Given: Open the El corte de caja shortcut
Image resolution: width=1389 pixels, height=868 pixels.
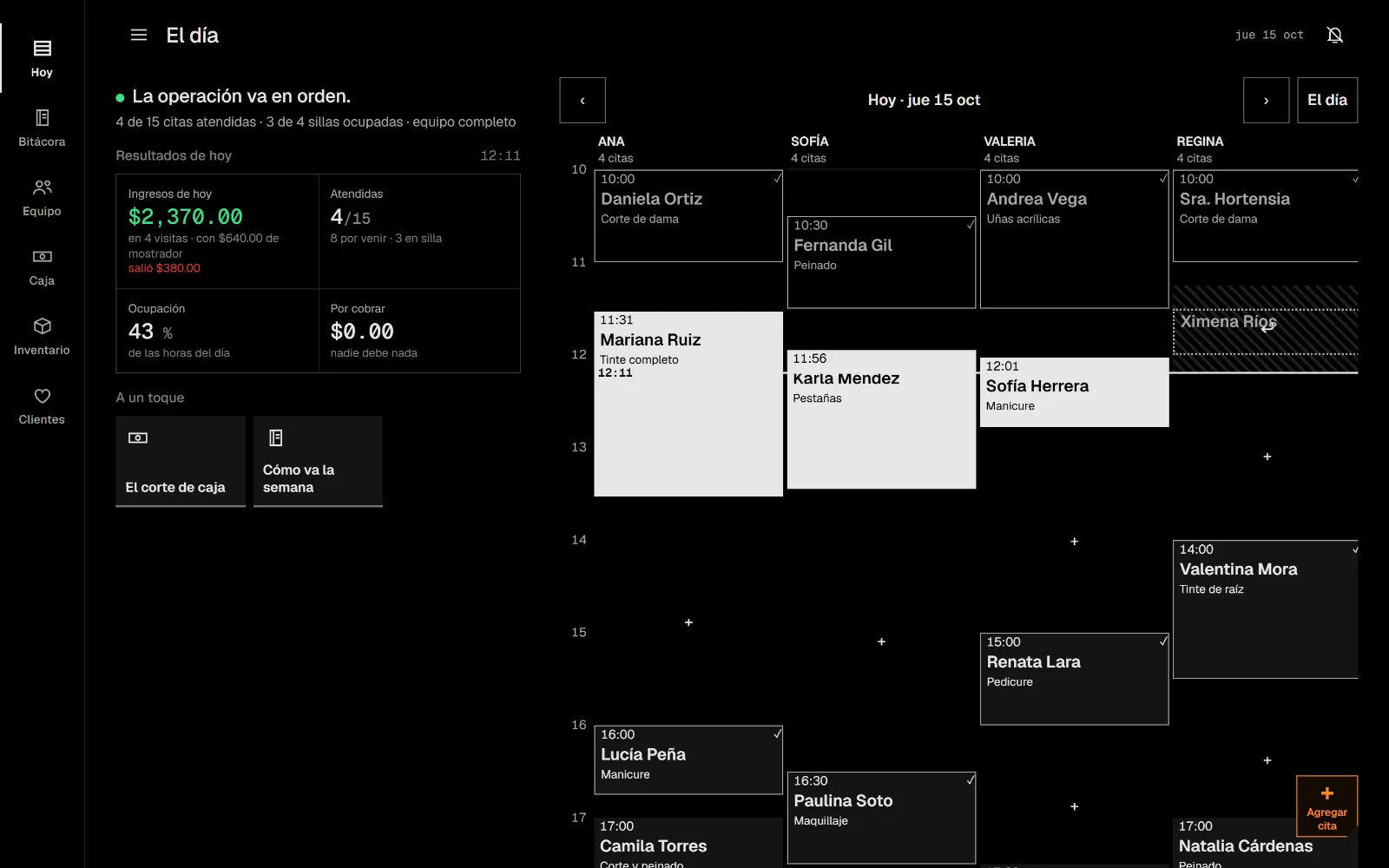Looking at the screenshot, I should click(x=181, y=461).
